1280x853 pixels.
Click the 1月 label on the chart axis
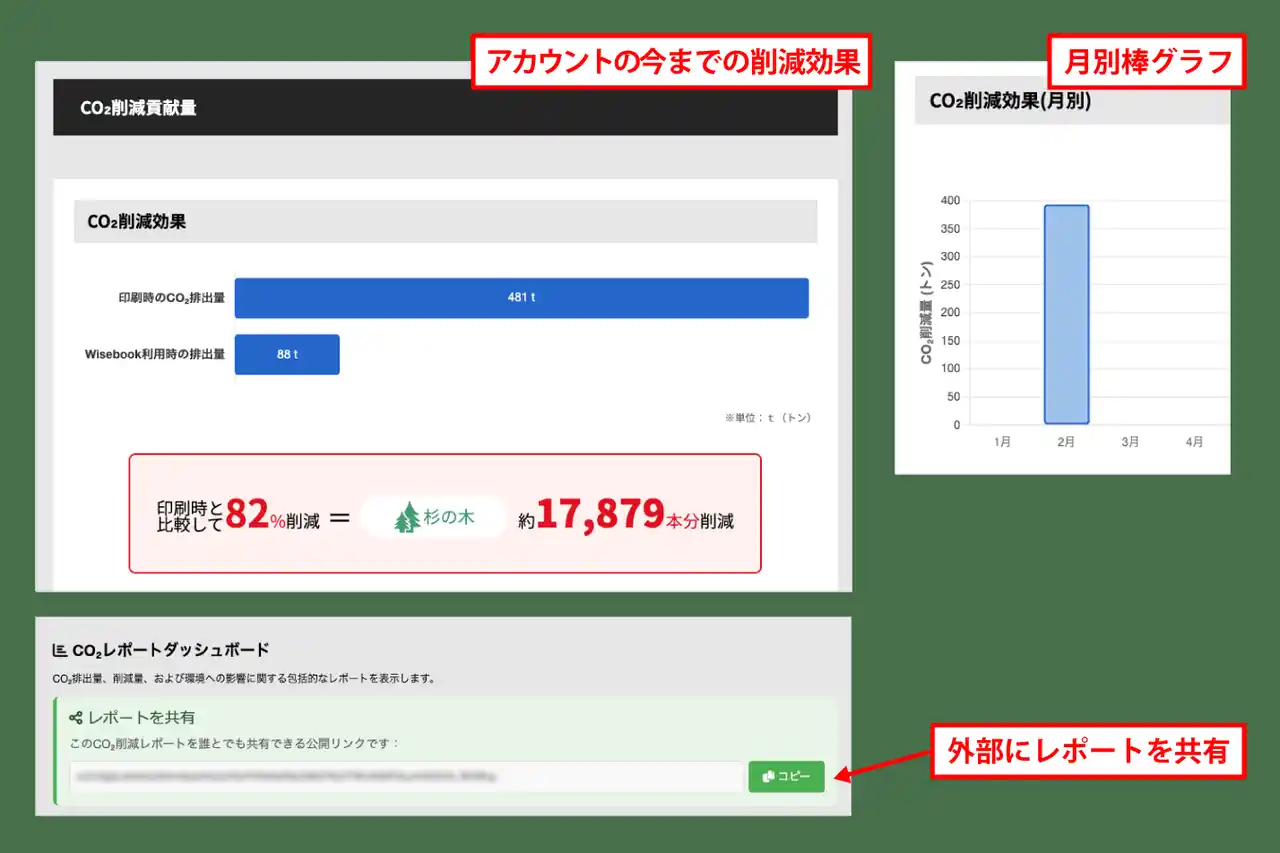(x=1003, y=442)
